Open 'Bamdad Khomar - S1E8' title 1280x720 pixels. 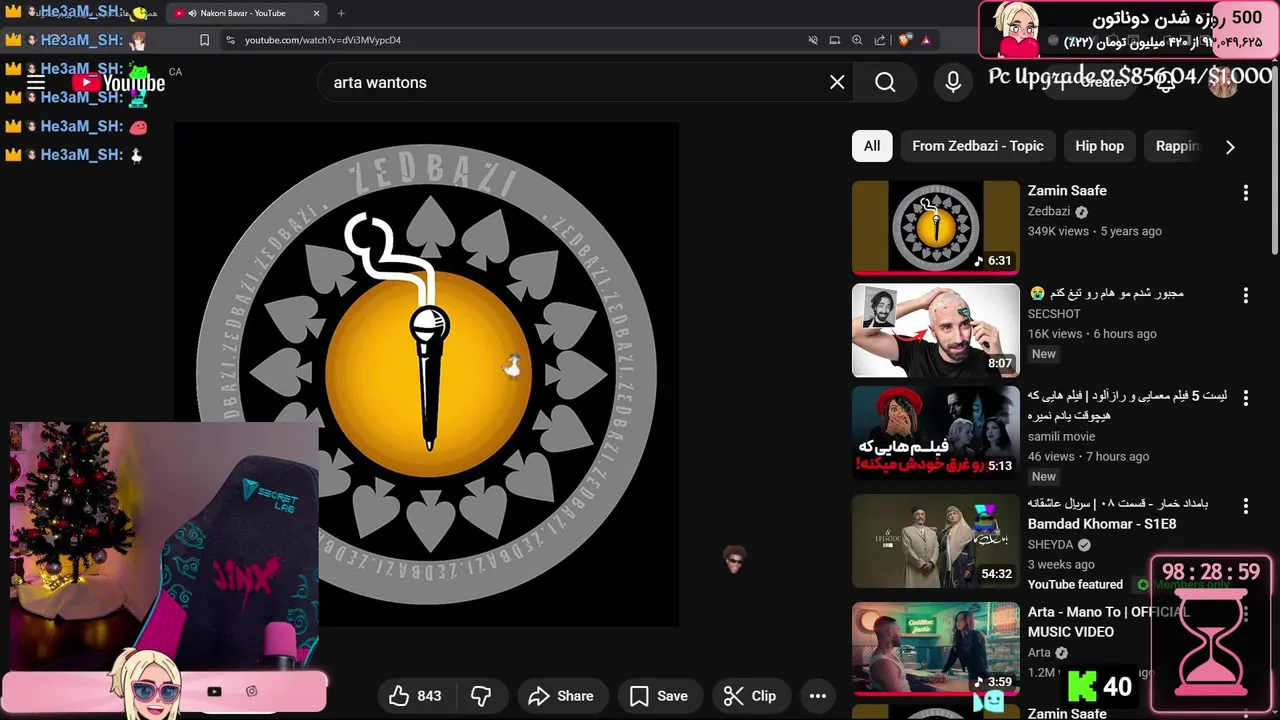coord(1102,523)
